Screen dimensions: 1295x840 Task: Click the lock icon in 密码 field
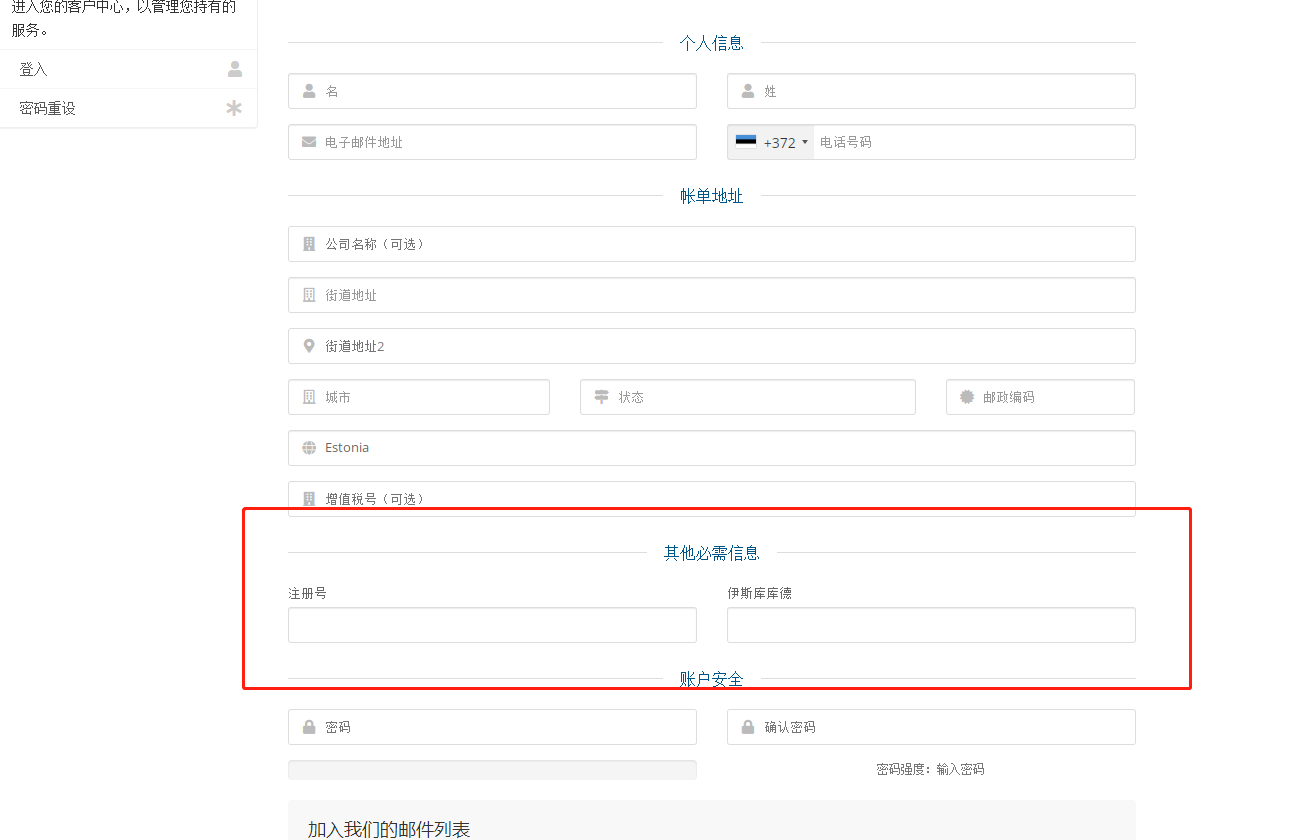(309, 727)
